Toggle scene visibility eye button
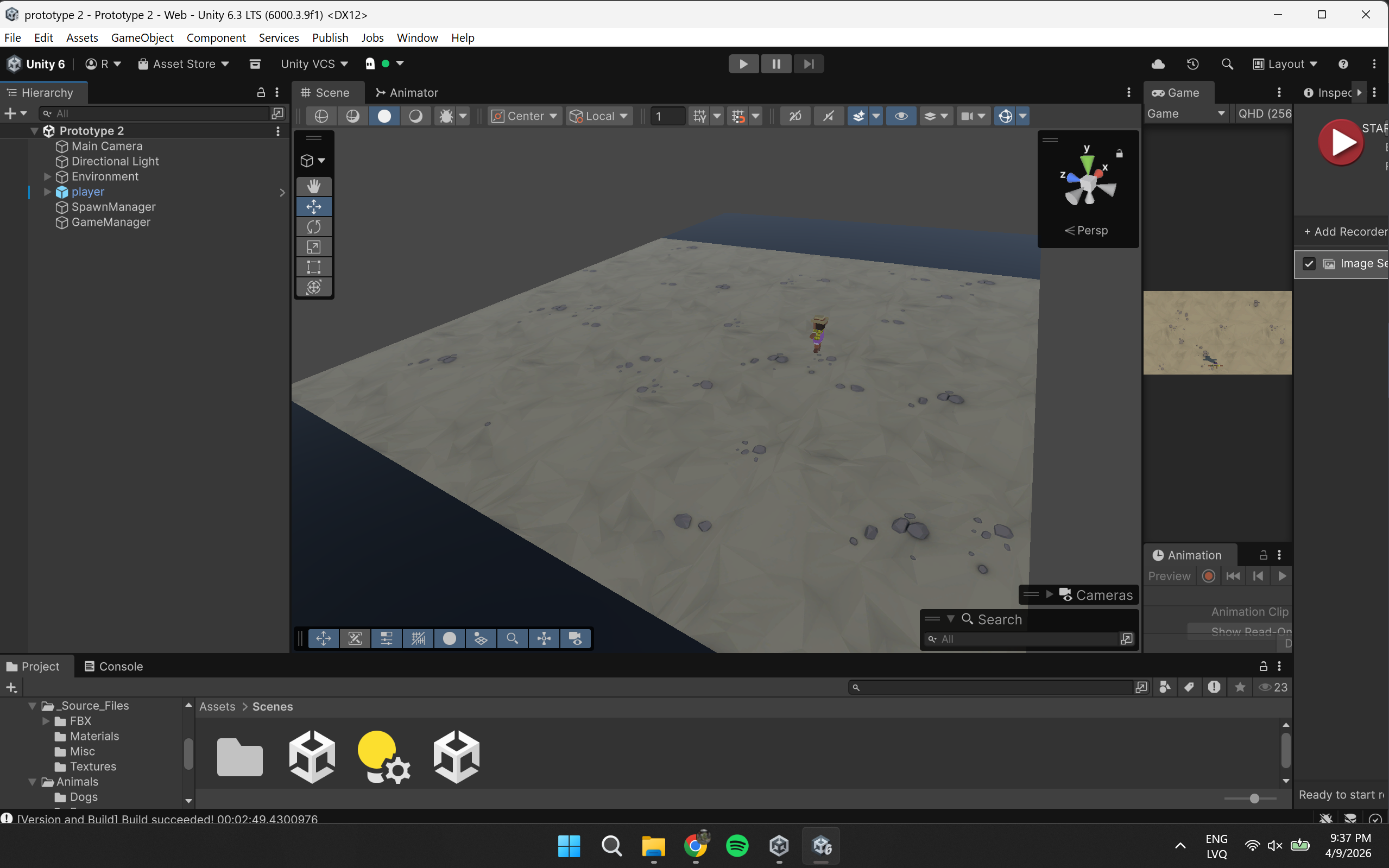The width and height of the screenshot is (1389, 868). tap(901, 116)
